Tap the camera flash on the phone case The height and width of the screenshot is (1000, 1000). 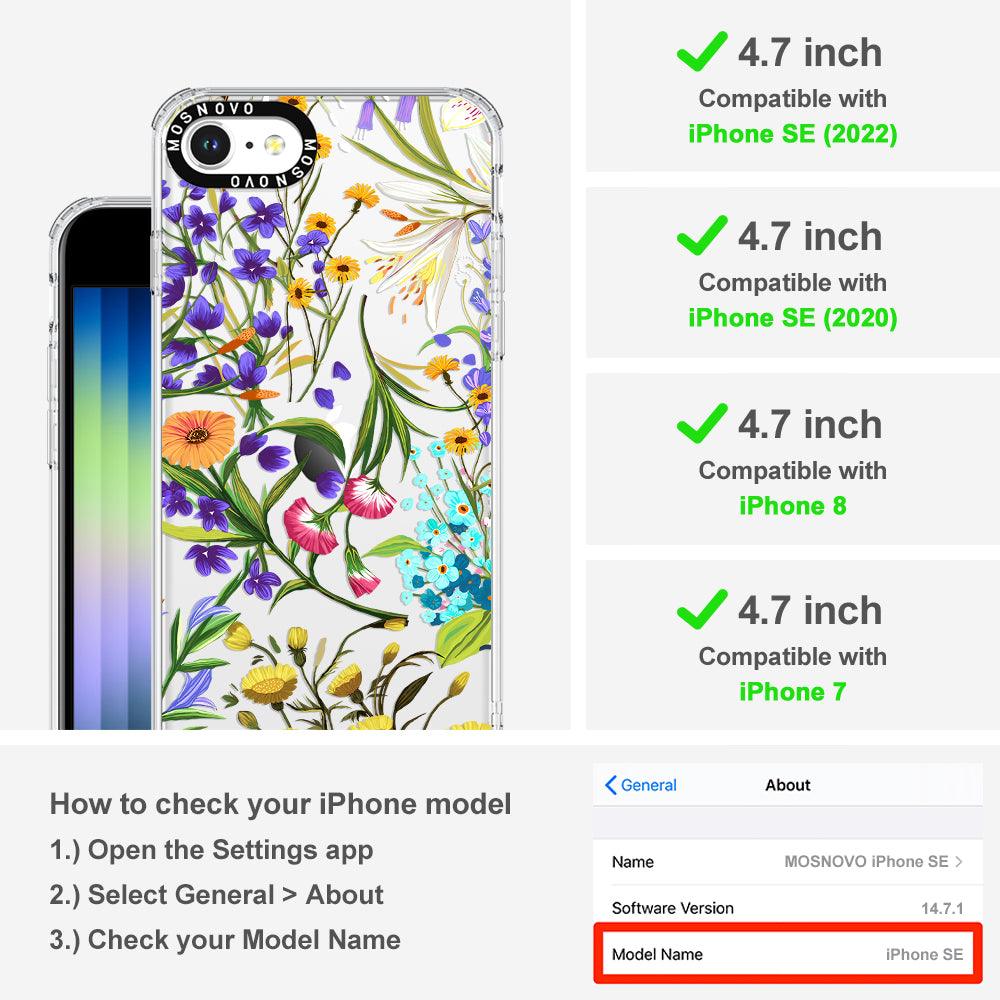[x=275, y=145]
